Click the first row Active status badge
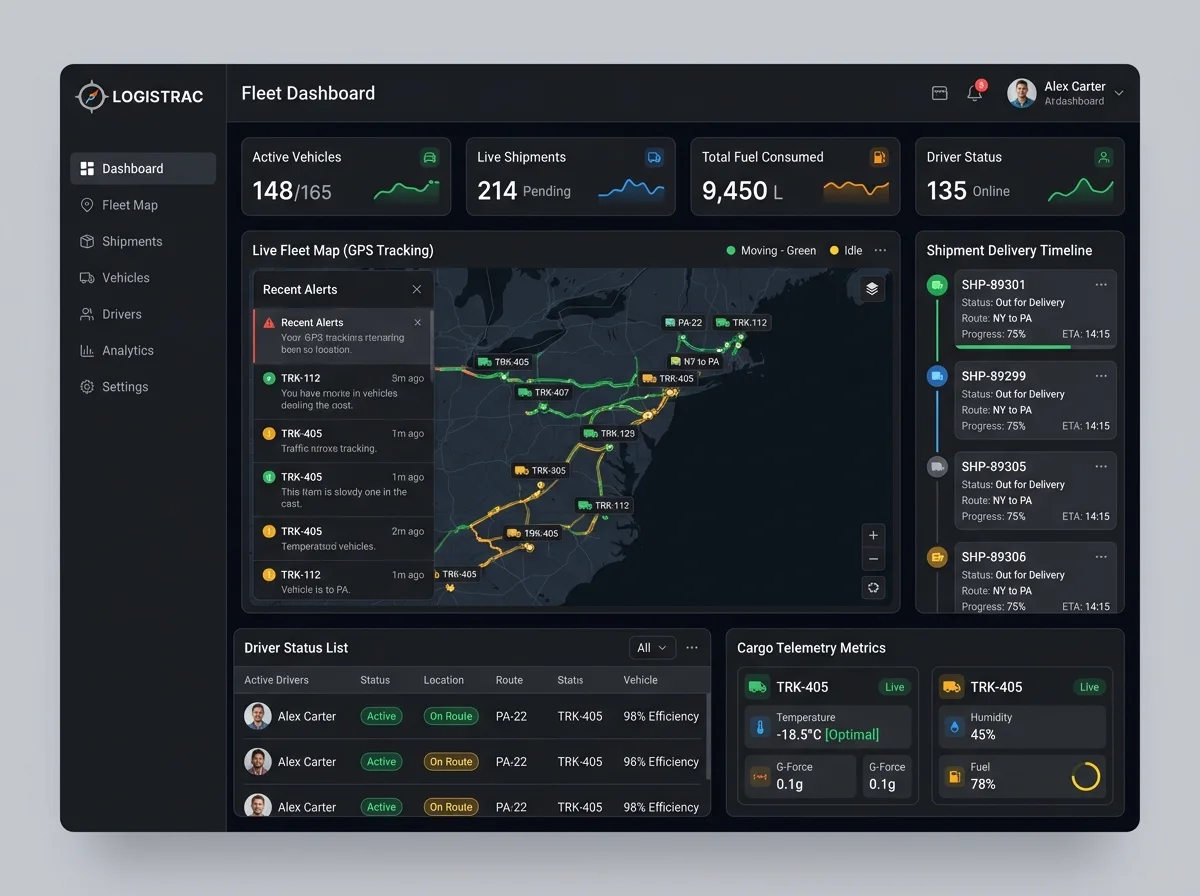 point(381,716)
